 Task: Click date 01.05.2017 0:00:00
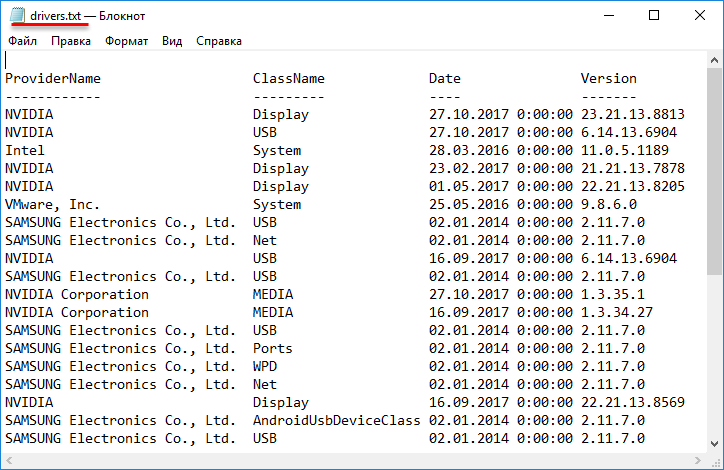(x=501, y=186)
